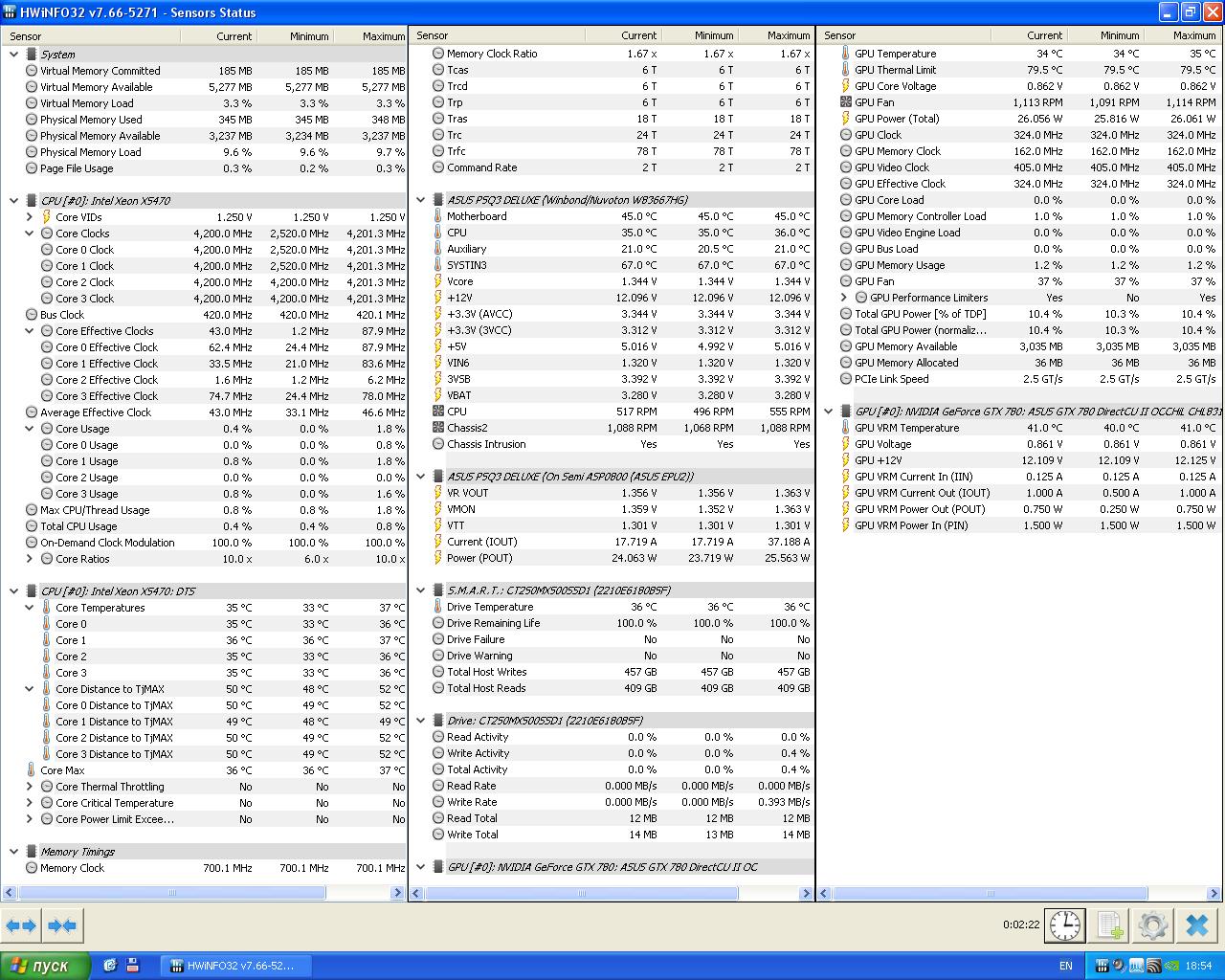The height and width of the screenshot is (980, 1225).
Task: Collapse the Core Clocks node
Action: click(30, 234)
